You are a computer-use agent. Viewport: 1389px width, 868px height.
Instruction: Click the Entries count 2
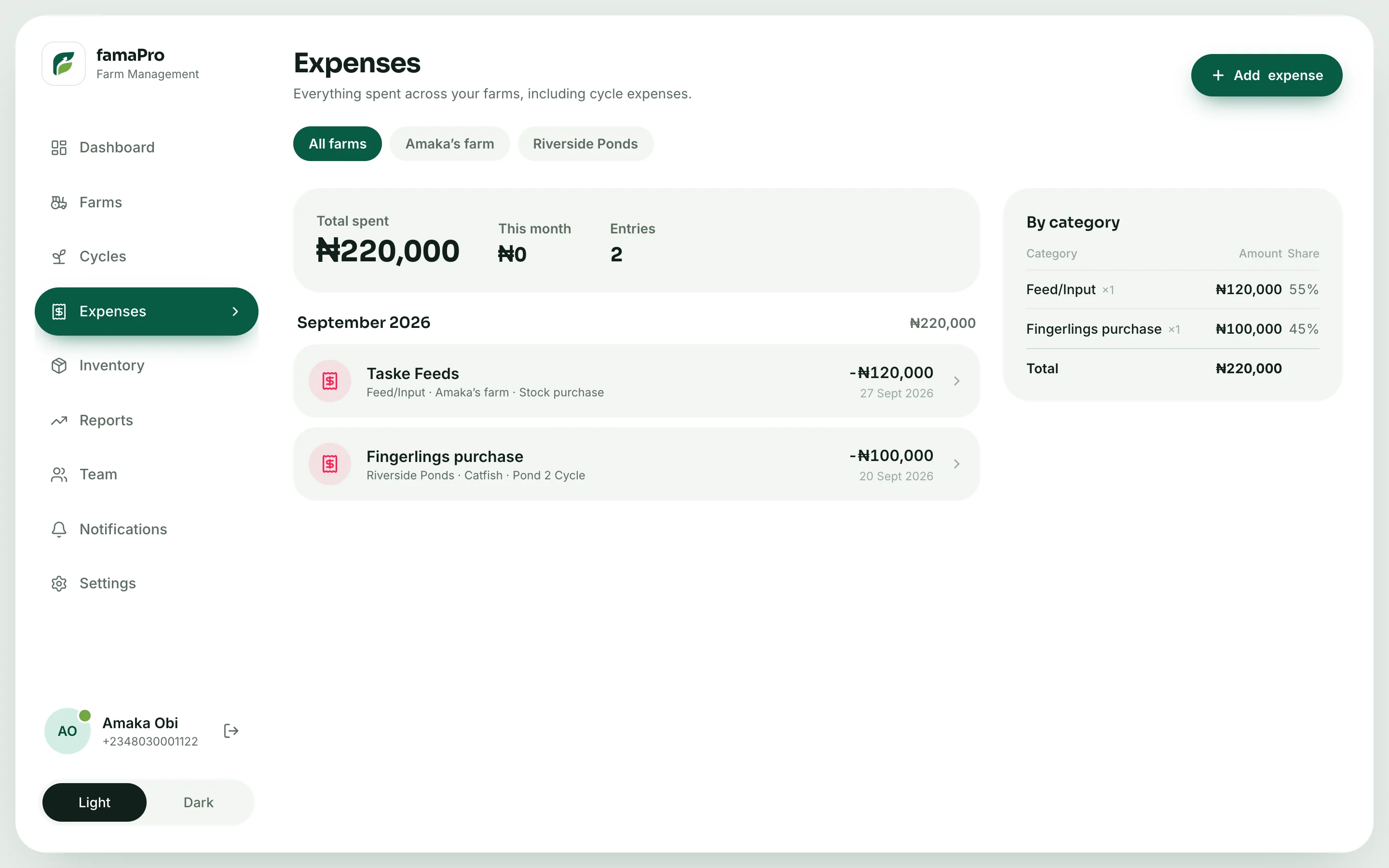(x=616, y=254)
